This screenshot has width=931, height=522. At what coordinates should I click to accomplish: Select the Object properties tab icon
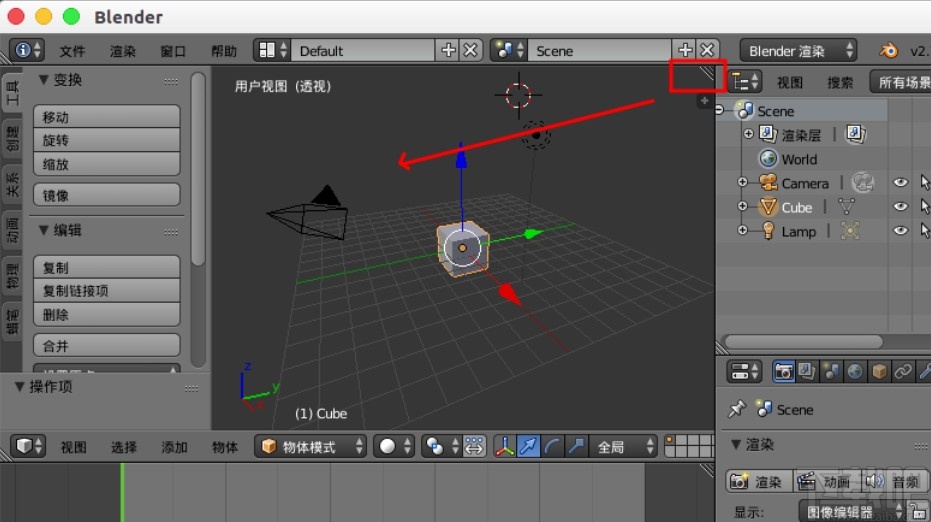(879, 372)
